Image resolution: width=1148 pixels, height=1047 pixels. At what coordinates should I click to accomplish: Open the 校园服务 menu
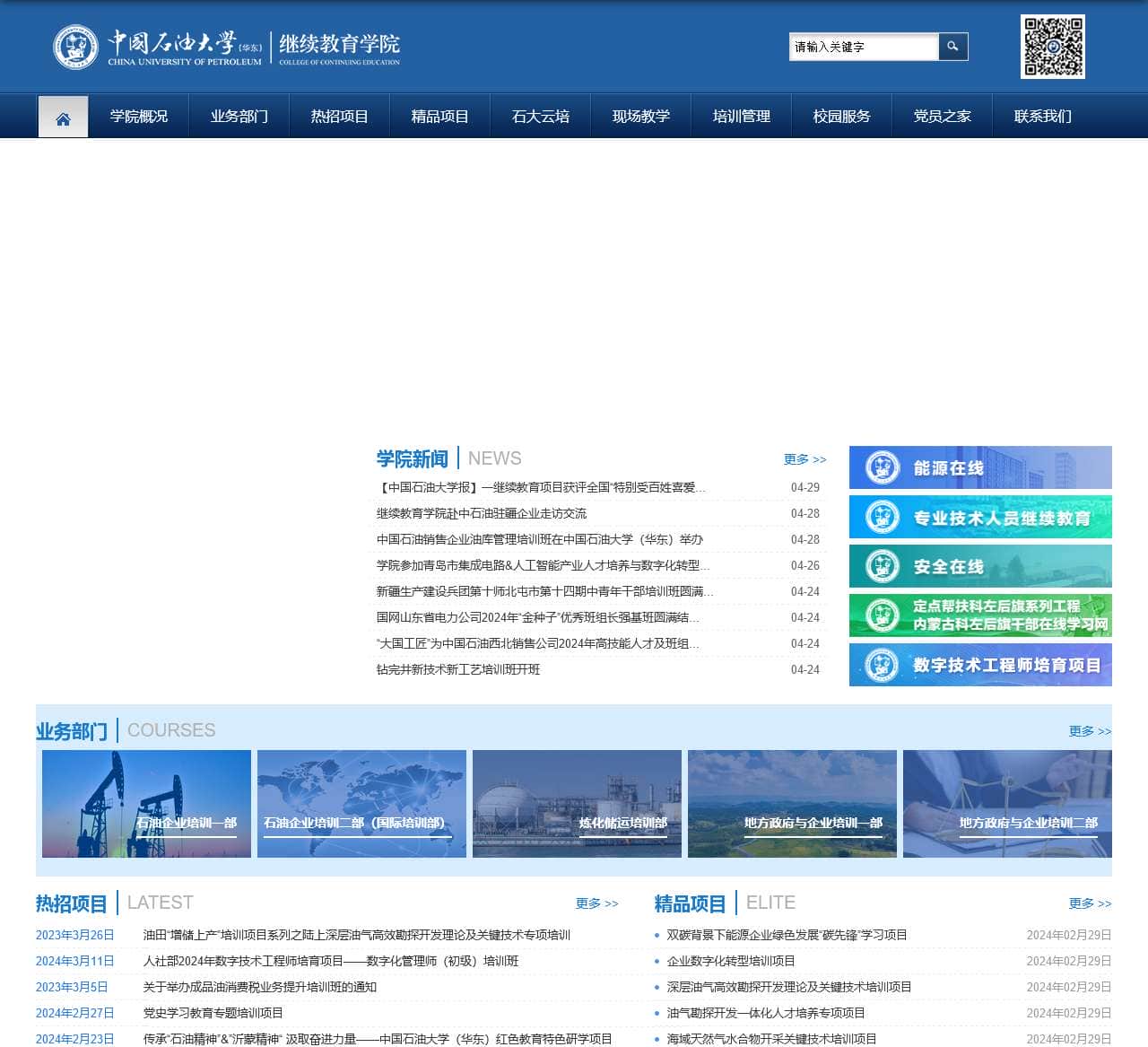pos(842,117)
